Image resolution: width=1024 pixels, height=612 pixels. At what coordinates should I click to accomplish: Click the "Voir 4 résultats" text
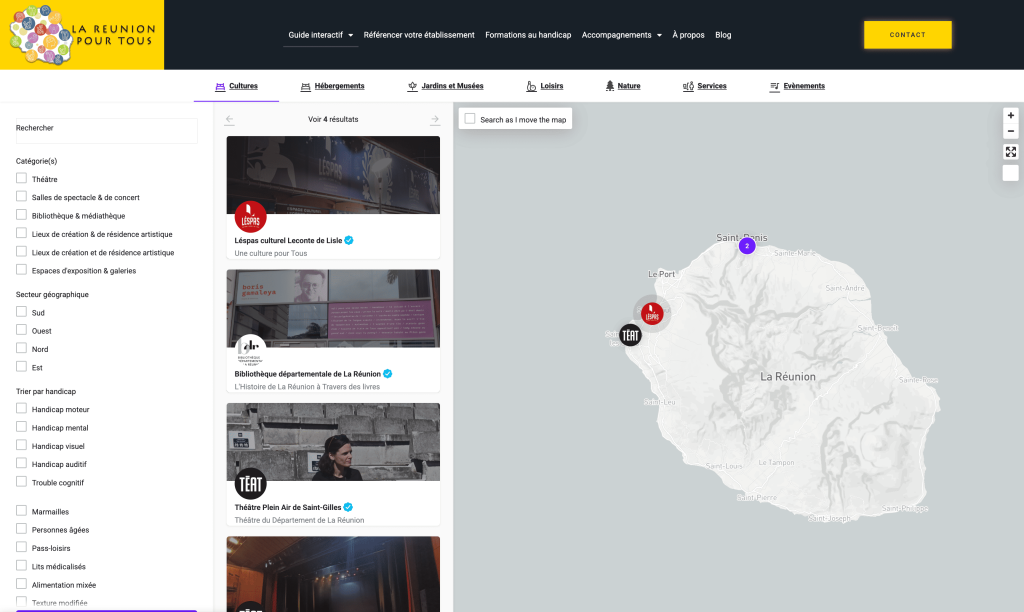point(333,120)
